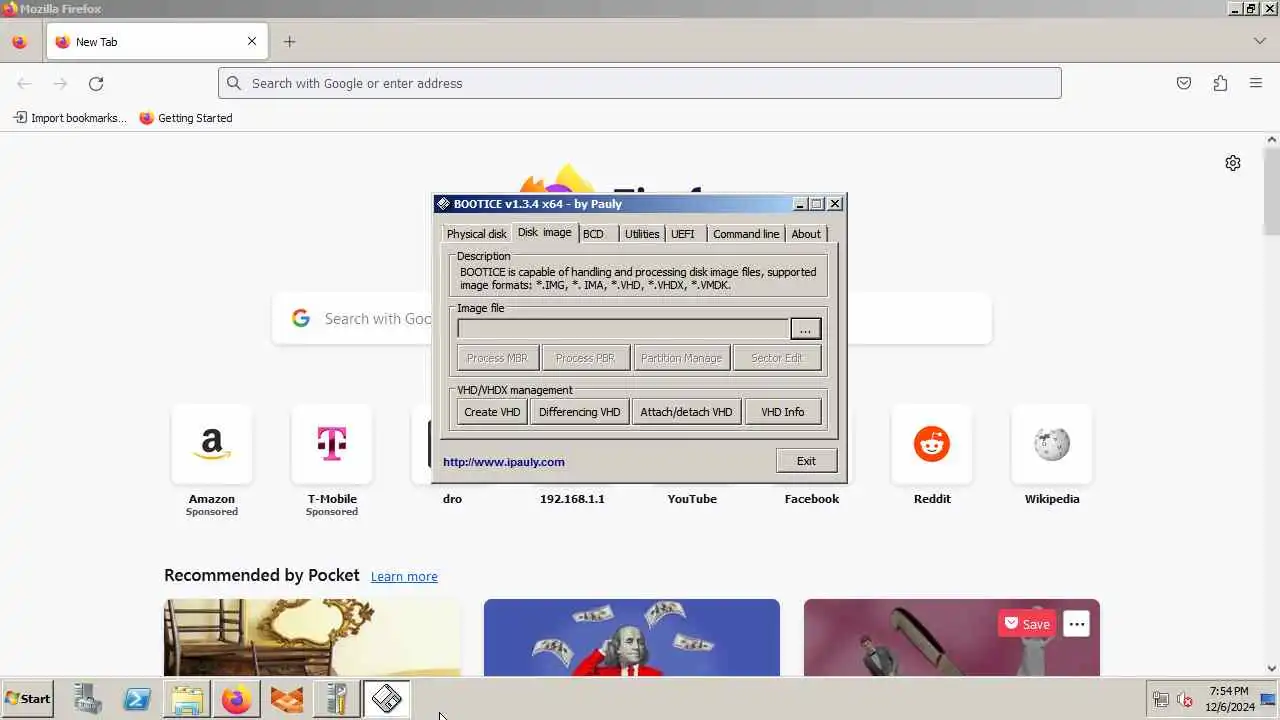This screenshot has width=1280, height=720.
Task: Open the Firefox hamburger menu
Action: click(x=1256, y=83)
